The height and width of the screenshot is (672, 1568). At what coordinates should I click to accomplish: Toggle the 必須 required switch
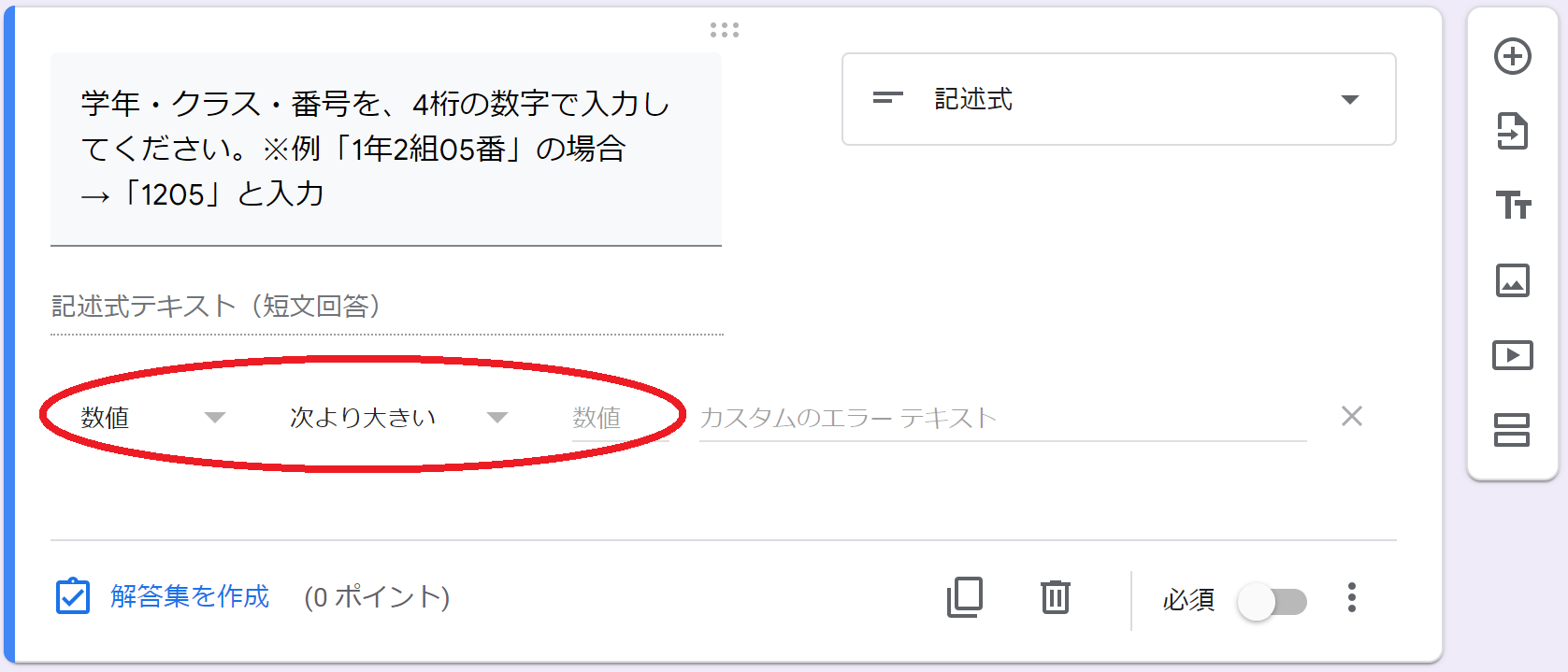coord(1271,601)
